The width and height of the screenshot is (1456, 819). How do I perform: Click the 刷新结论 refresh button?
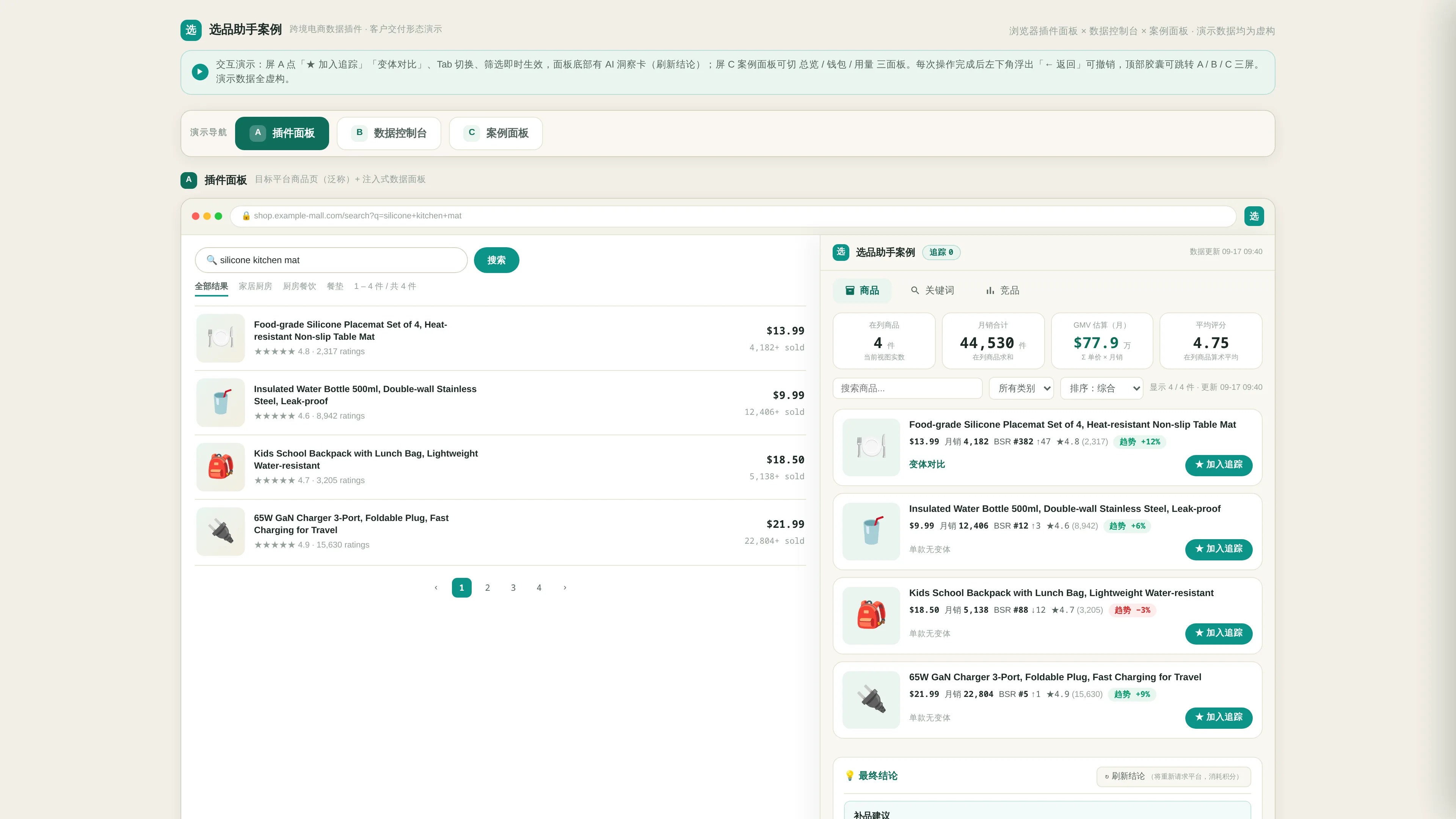point(1174,777)
